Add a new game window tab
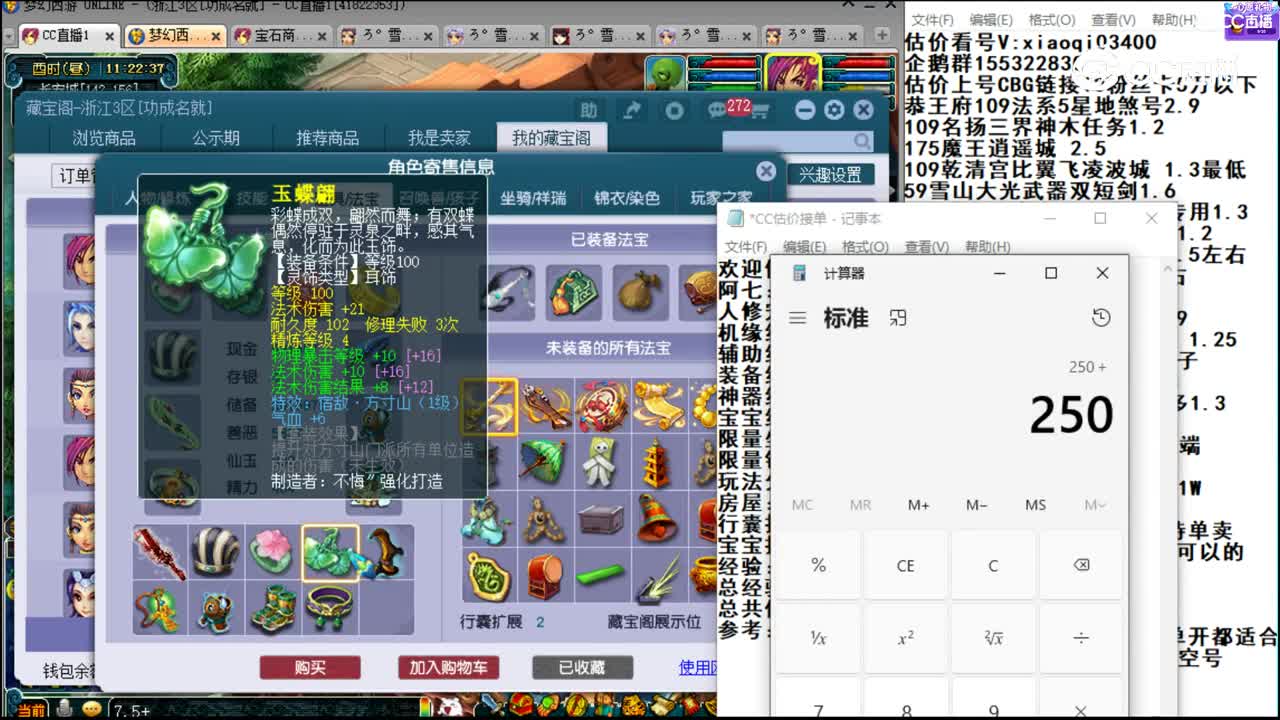1280x720 pixels. coord(882,35)
